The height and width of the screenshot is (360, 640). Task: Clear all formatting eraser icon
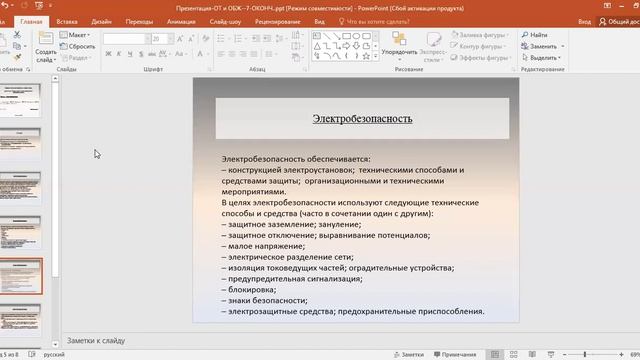click(x=206, y=39)
